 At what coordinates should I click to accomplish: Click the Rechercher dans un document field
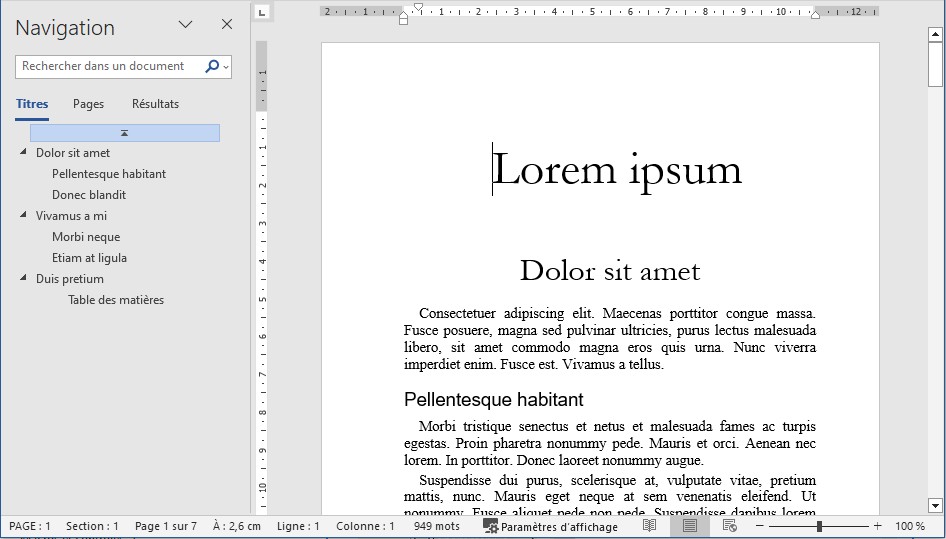pos(105,67)
